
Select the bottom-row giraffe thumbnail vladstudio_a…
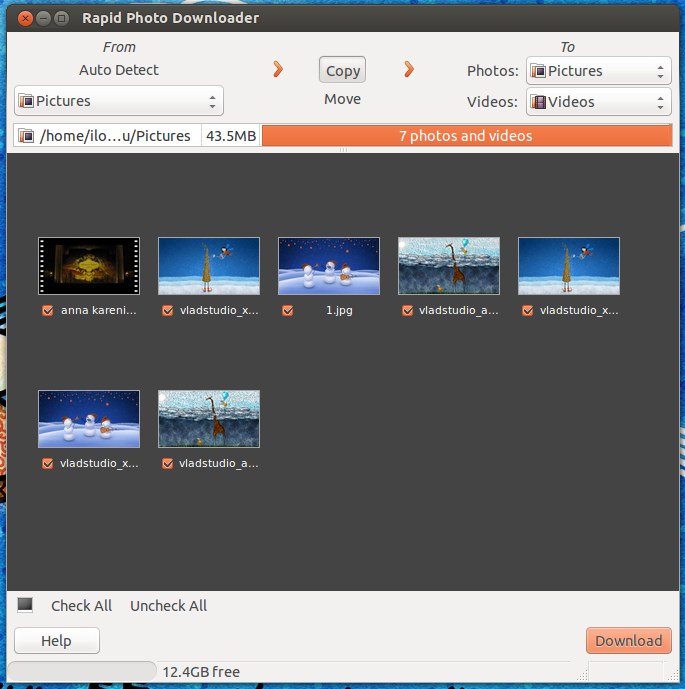click(209, 419)
